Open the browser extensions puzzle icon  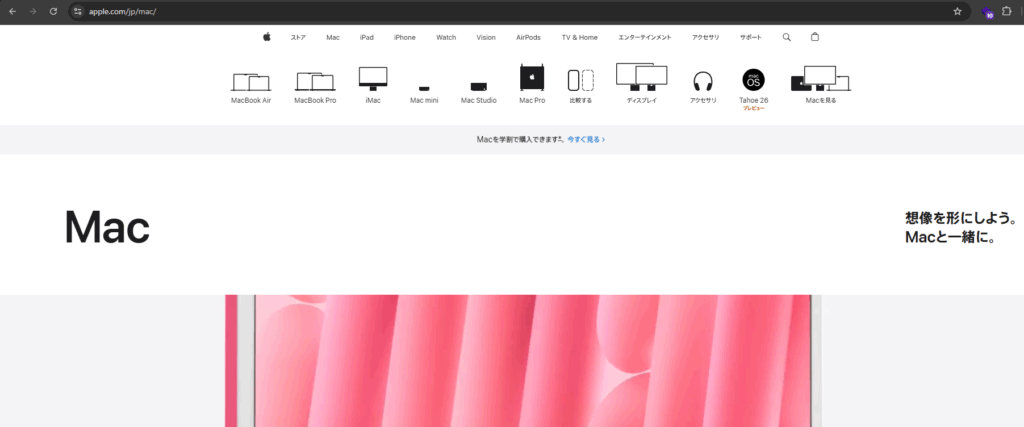pos(1006,11)
